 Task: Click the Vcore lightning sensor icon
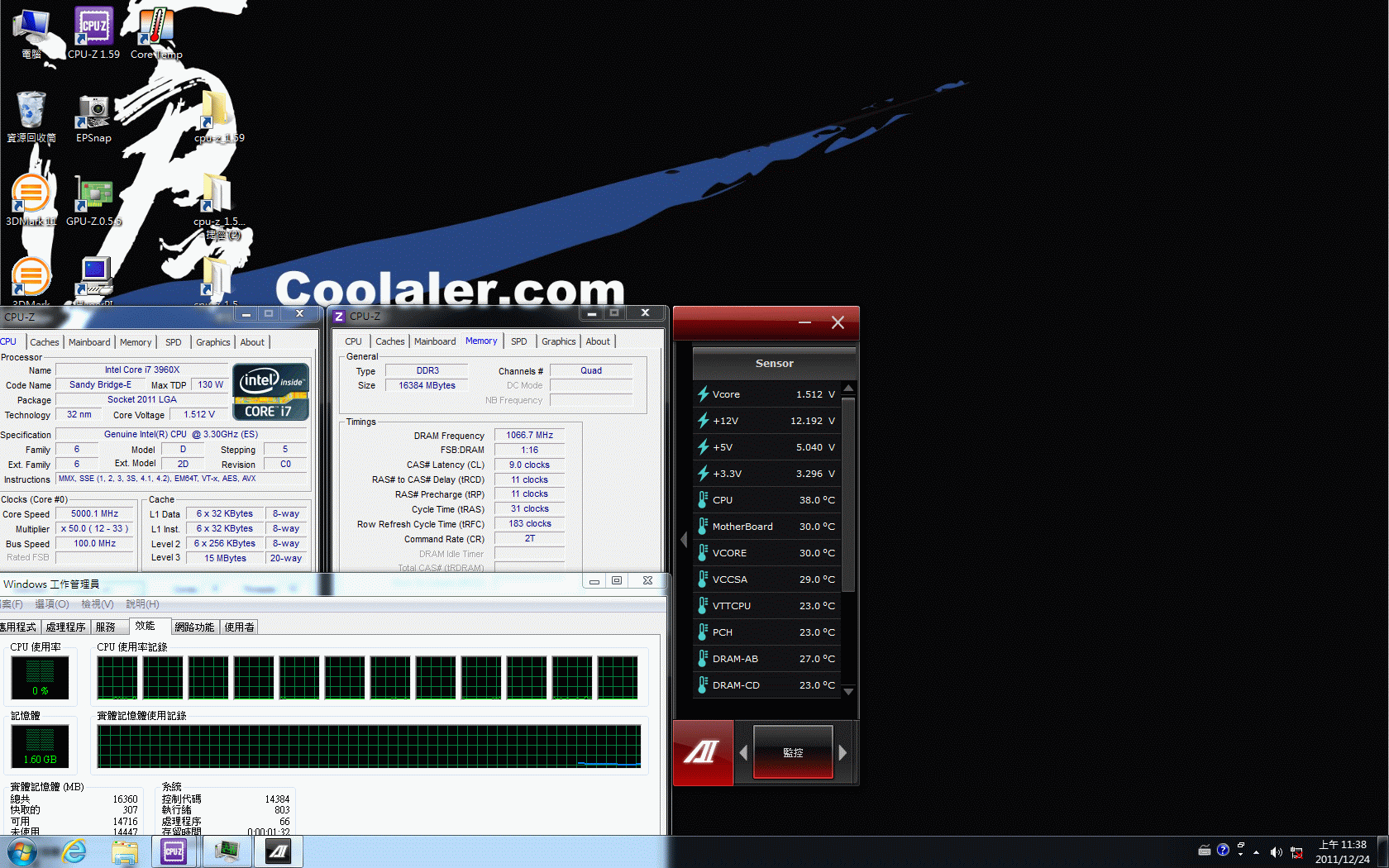tap(703, 394)
